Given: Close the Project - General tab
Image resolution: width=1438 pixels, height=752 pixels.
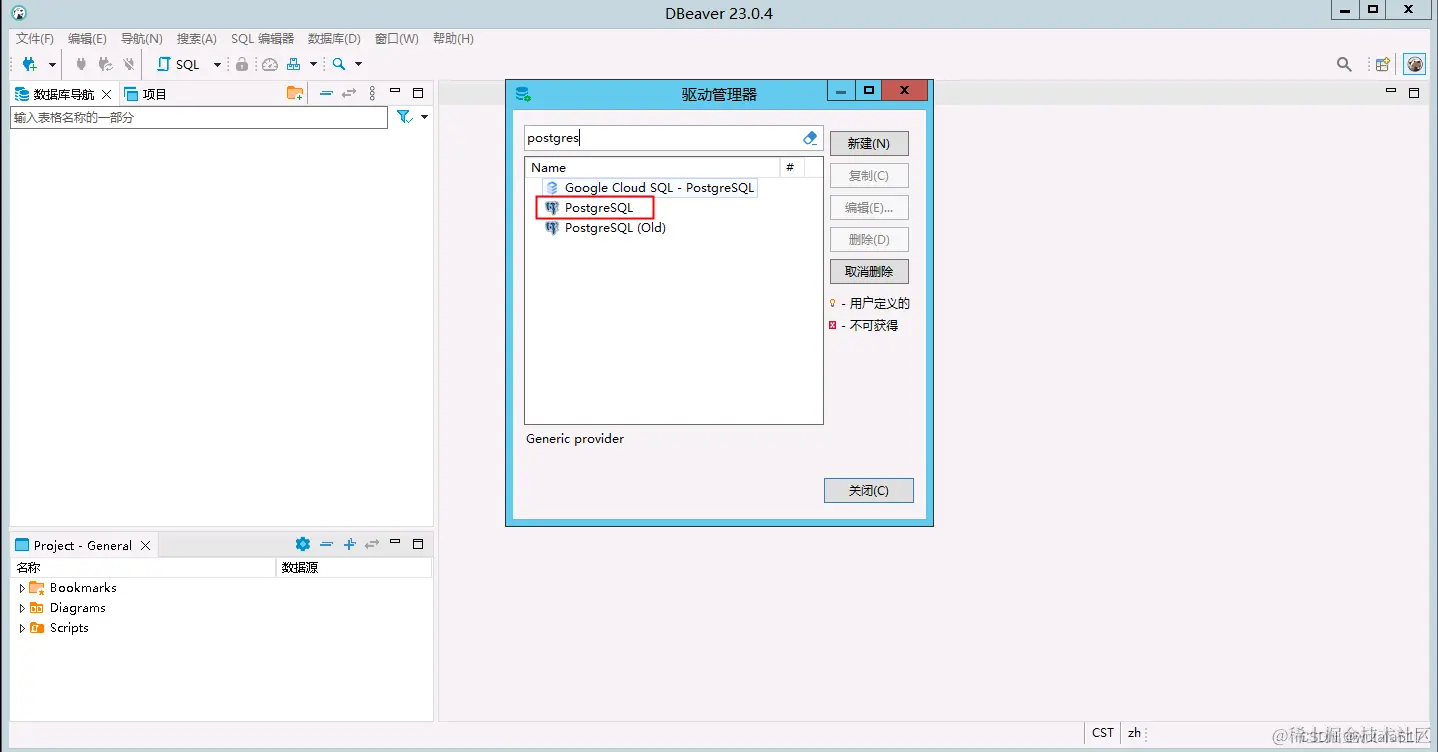Looking at the screenshot, I should pyautogui.click(x=145, y=545).
